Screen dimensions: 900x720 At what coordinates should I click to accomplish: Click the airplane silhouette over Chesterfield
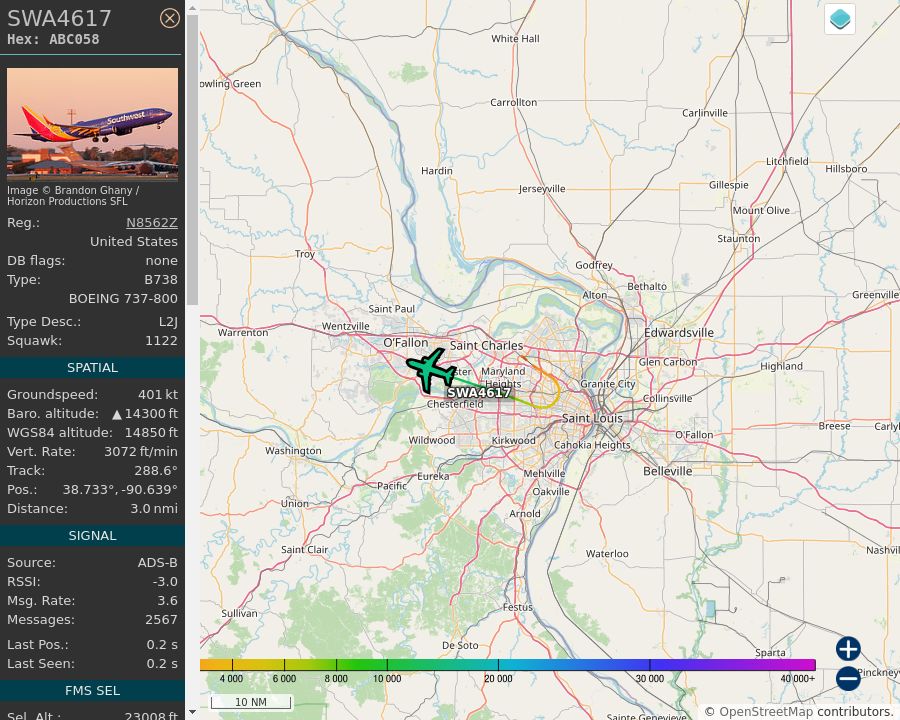[430, 370]
